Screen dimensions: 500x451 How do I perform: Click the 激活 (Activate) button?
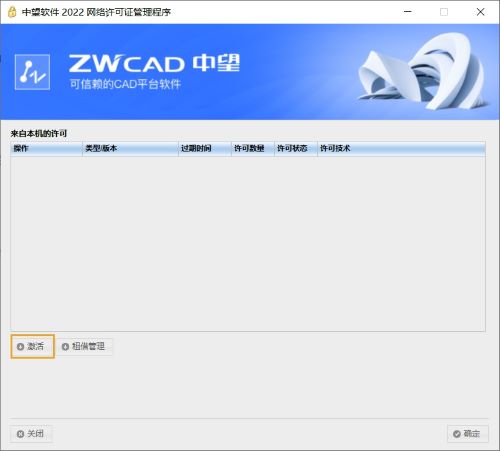32,346
